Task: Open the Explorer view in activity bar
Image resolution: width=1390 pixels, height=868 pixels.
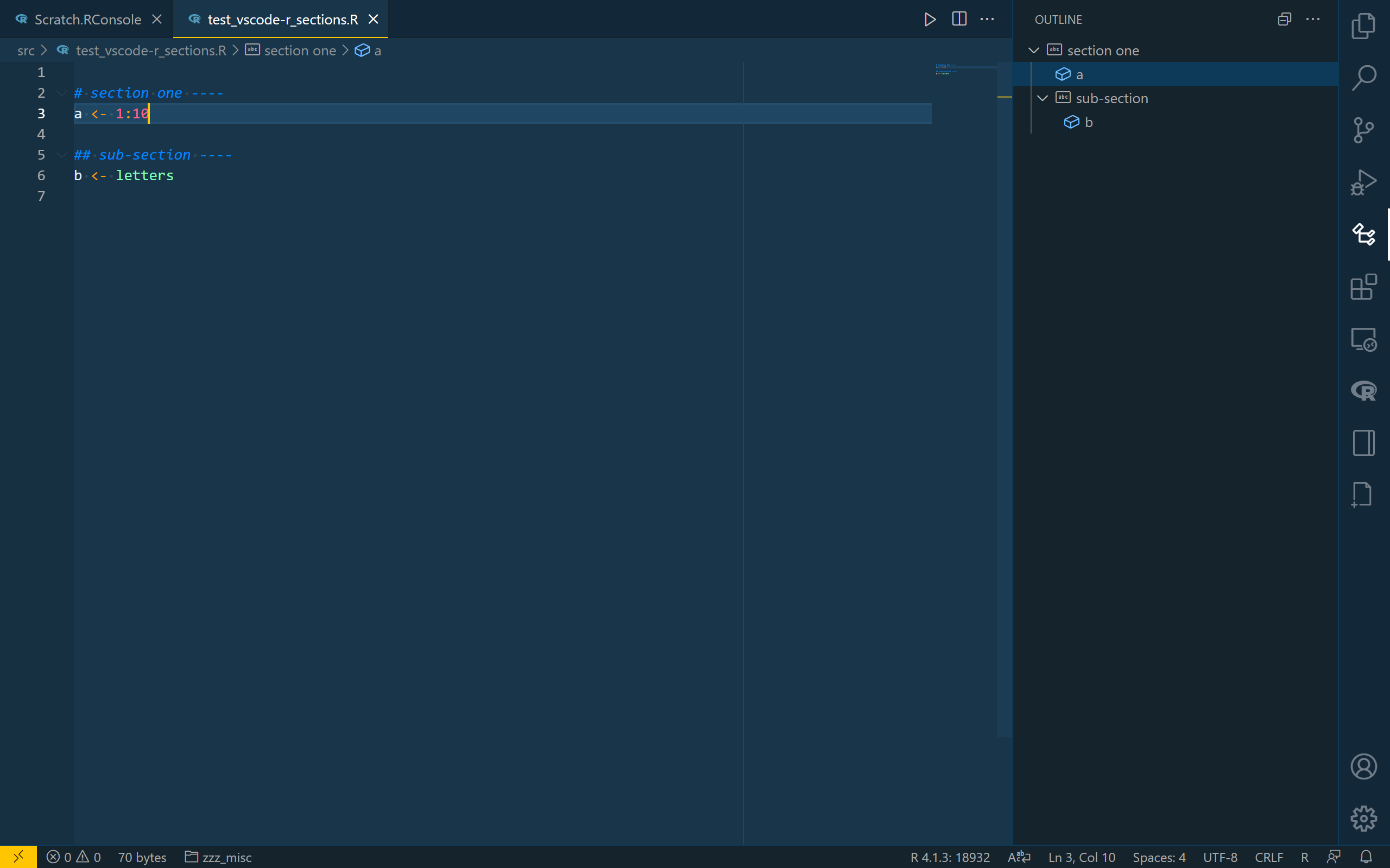Action: coord(1363,26)
